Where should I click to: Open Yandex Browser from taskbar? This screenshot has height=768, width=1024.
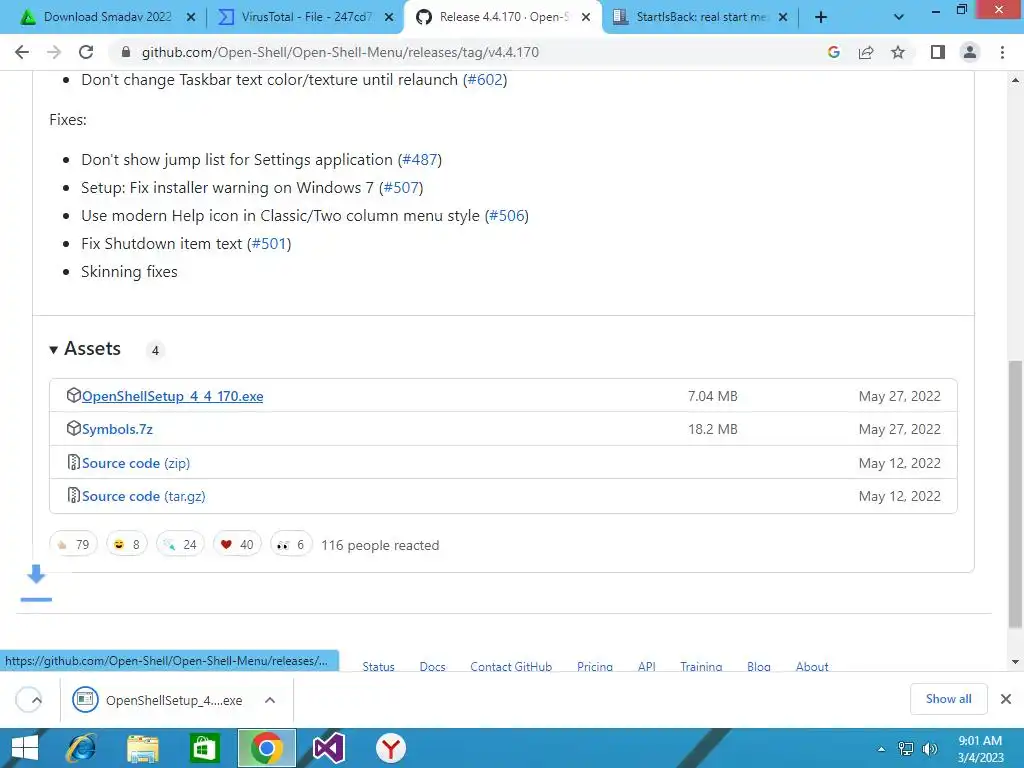[x=391, y=748]
